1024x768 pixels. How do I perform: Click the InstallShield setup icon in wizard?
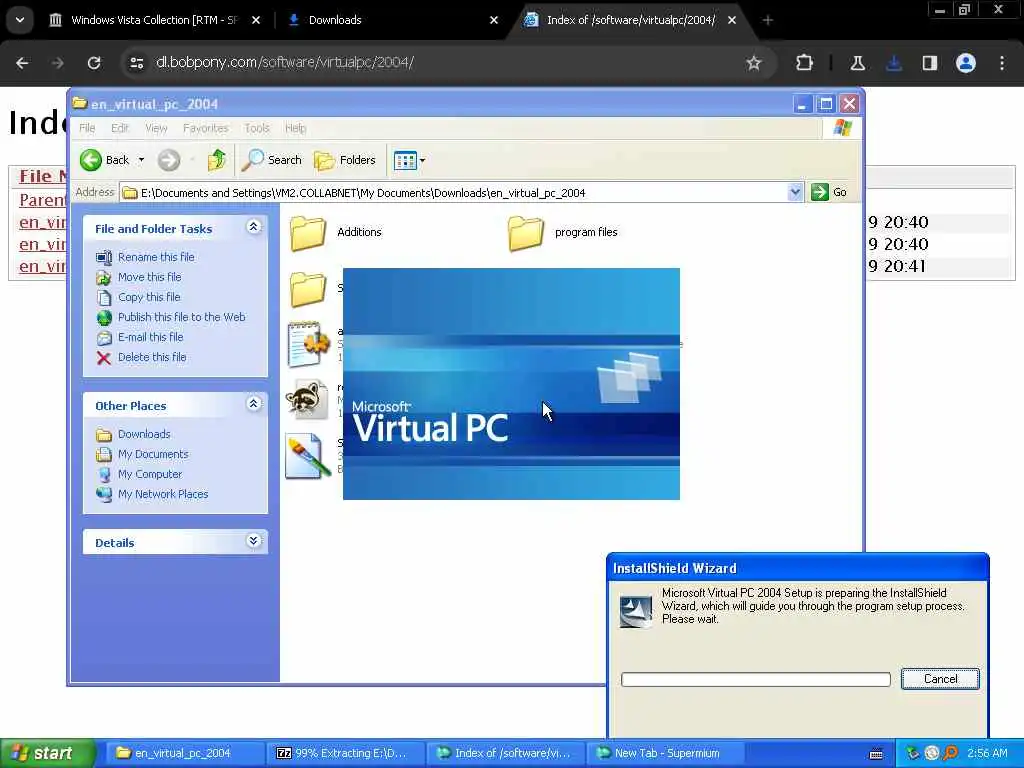635,611
